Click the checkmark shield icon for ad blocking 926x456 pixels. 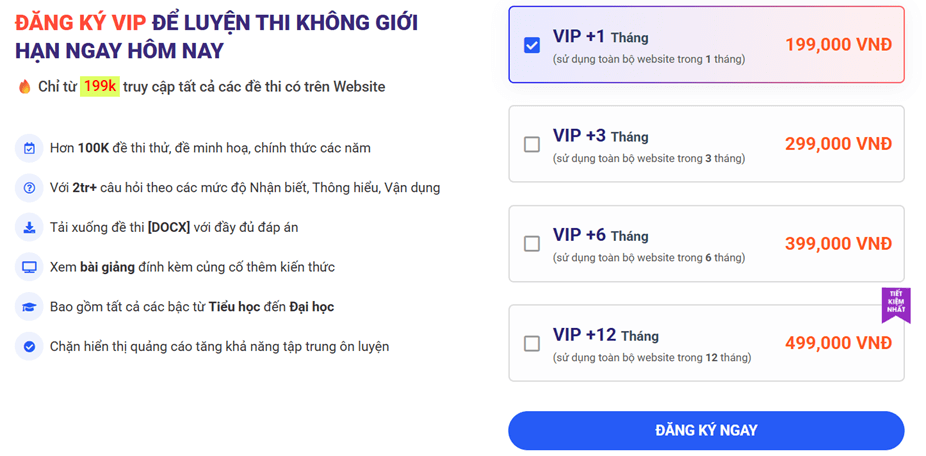click(29, 347)
